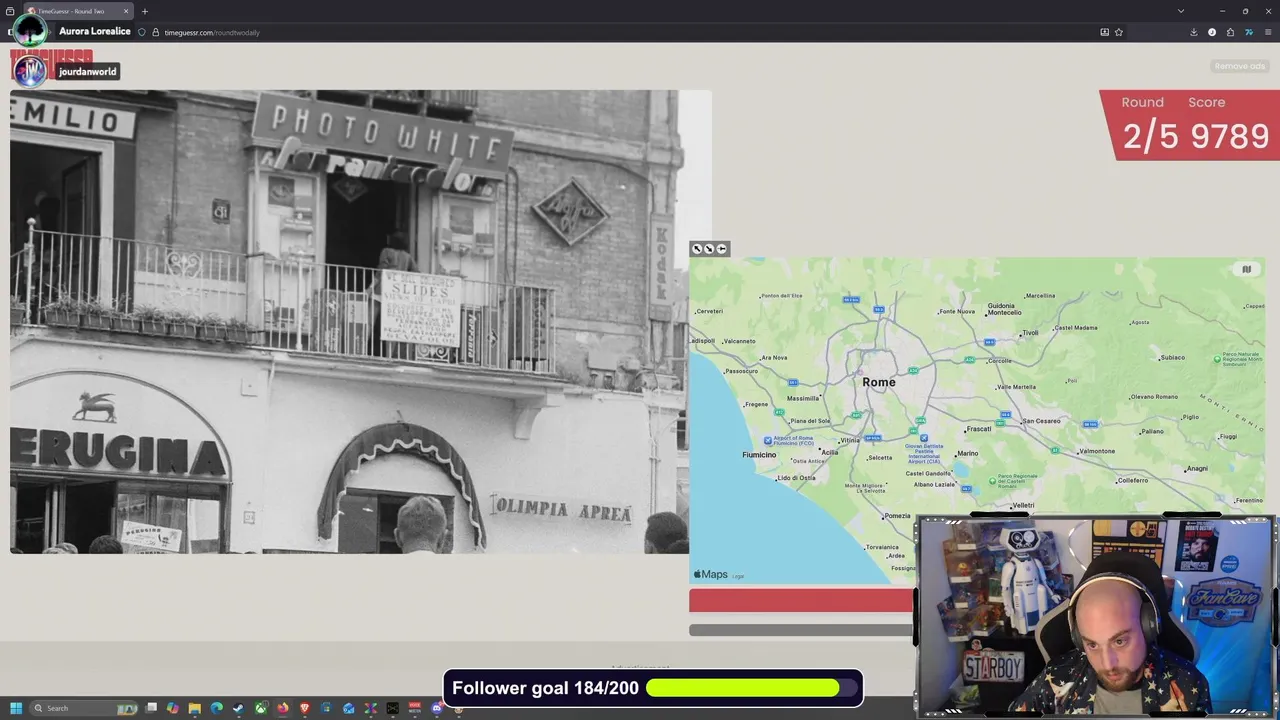The width and height of the screenshot is (1280, 720).
Task: Open Discord from the taskbar
Action: click(437, 708)
